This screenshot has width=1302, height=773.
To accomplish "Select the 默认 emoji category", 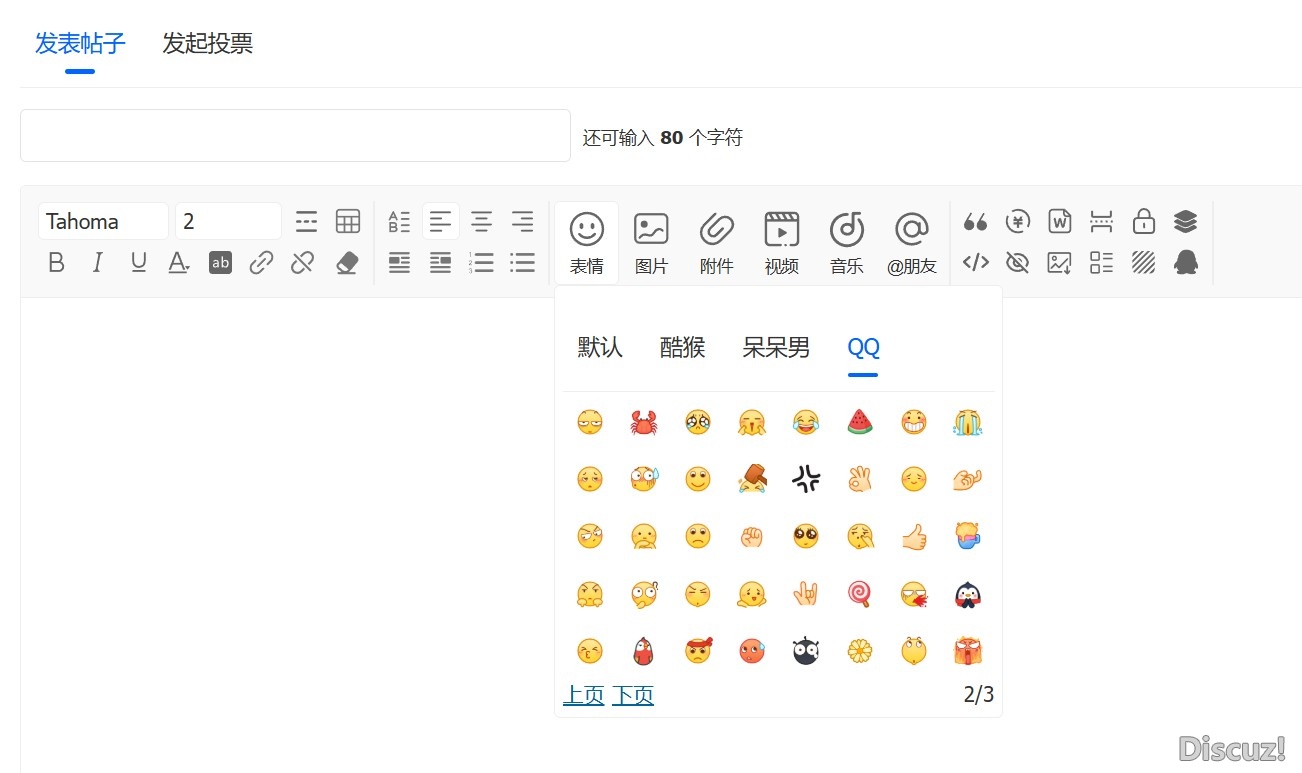I will [599, 348].
